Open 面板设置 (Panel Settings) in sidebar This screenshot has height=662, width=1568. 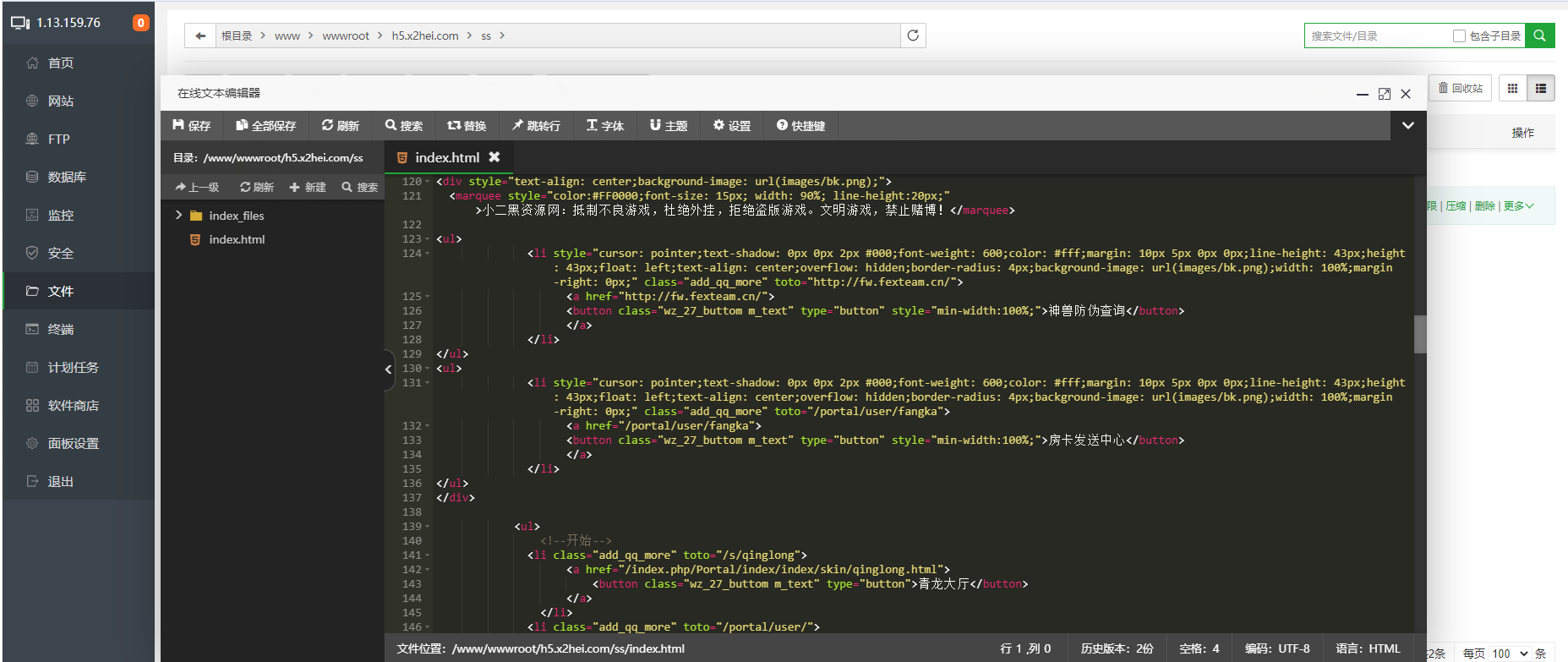(x=79, y=444)
